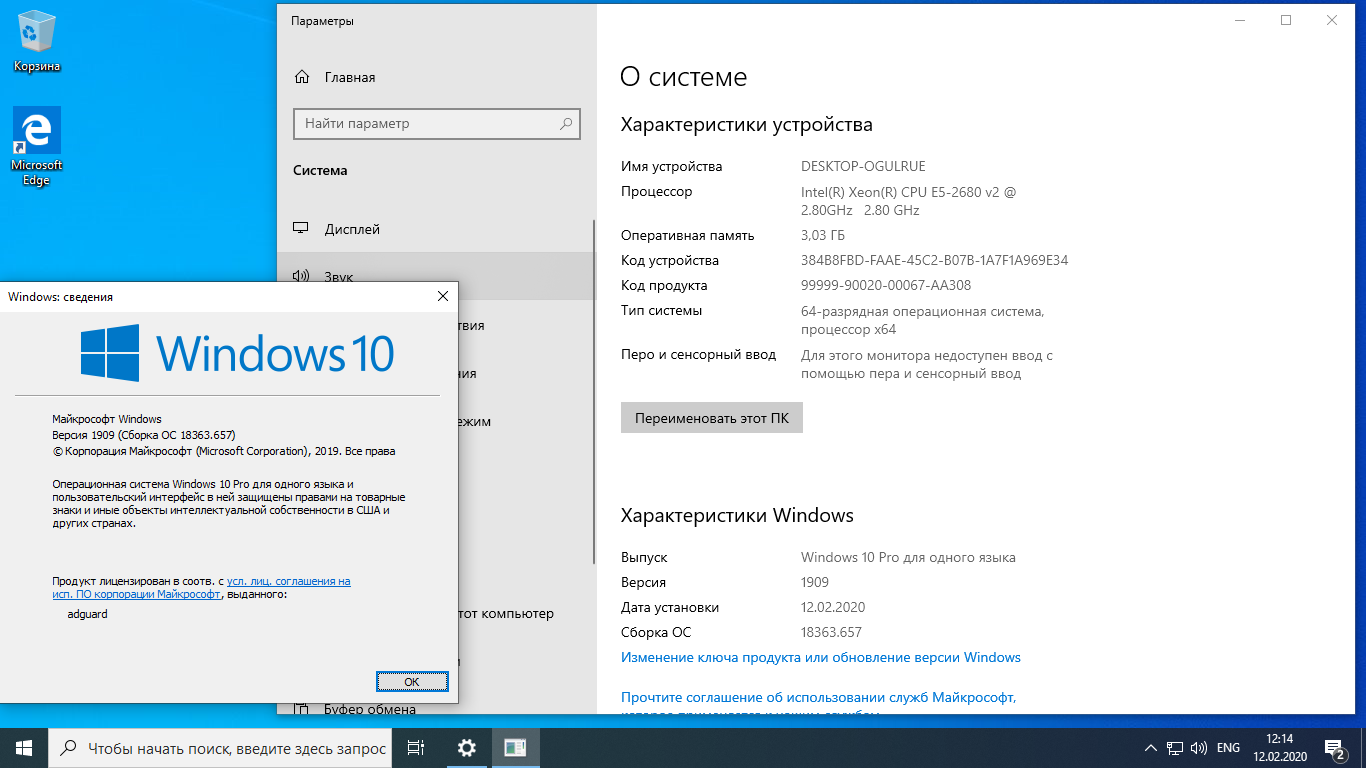1366x768 pixels.
Task: Open Task View on the taskbar
Action: [417, 748]
